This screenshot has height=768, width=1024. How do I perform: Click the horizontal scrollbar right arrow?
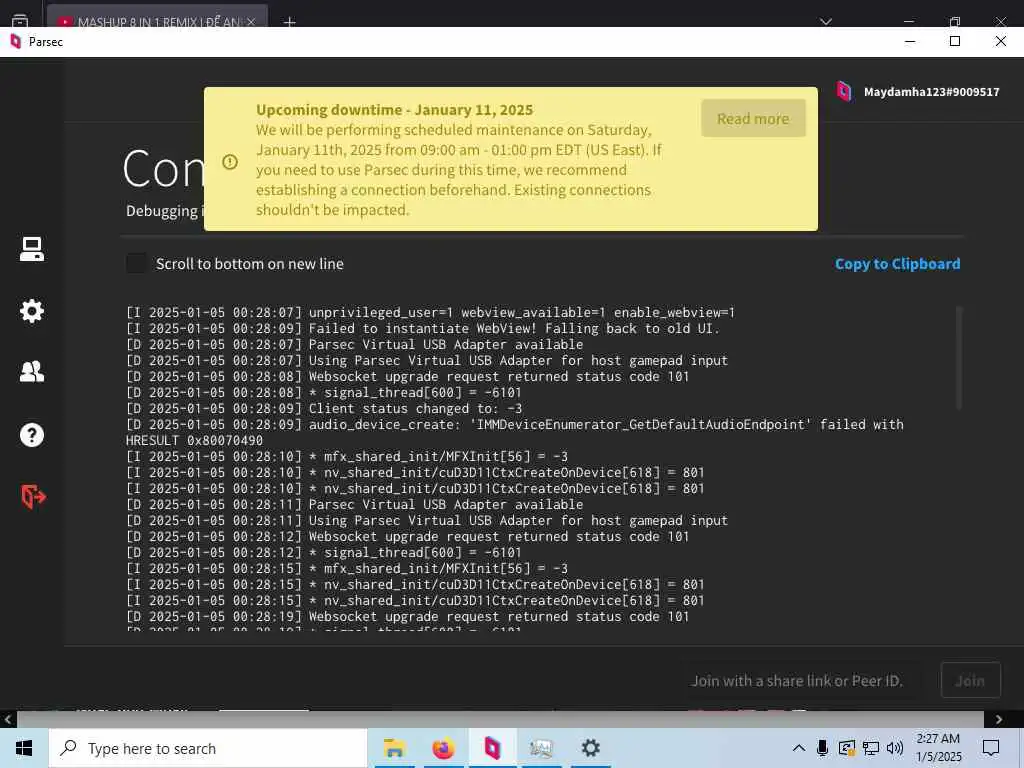(x=999, y=719)
